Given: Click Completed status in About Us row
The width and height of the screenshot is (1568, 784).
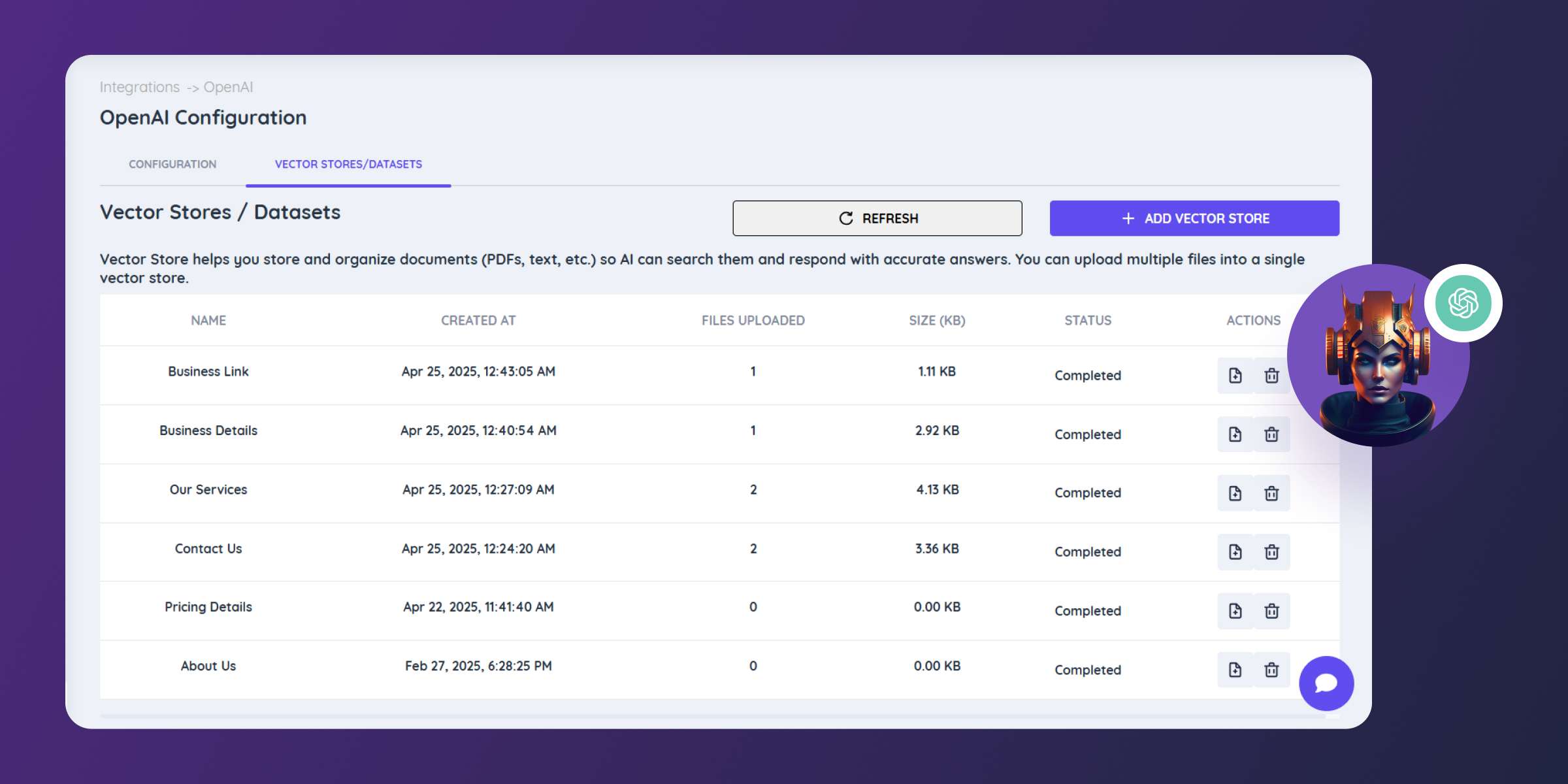Looking at the screenshot, I should coord(1088,670).
